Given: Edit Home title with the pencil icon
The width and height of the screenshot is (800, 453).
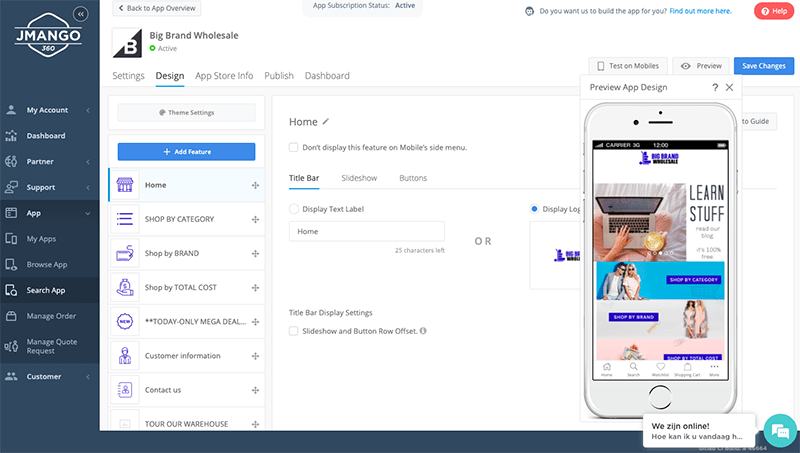Looking at the screenshot, I should [326, 121].
